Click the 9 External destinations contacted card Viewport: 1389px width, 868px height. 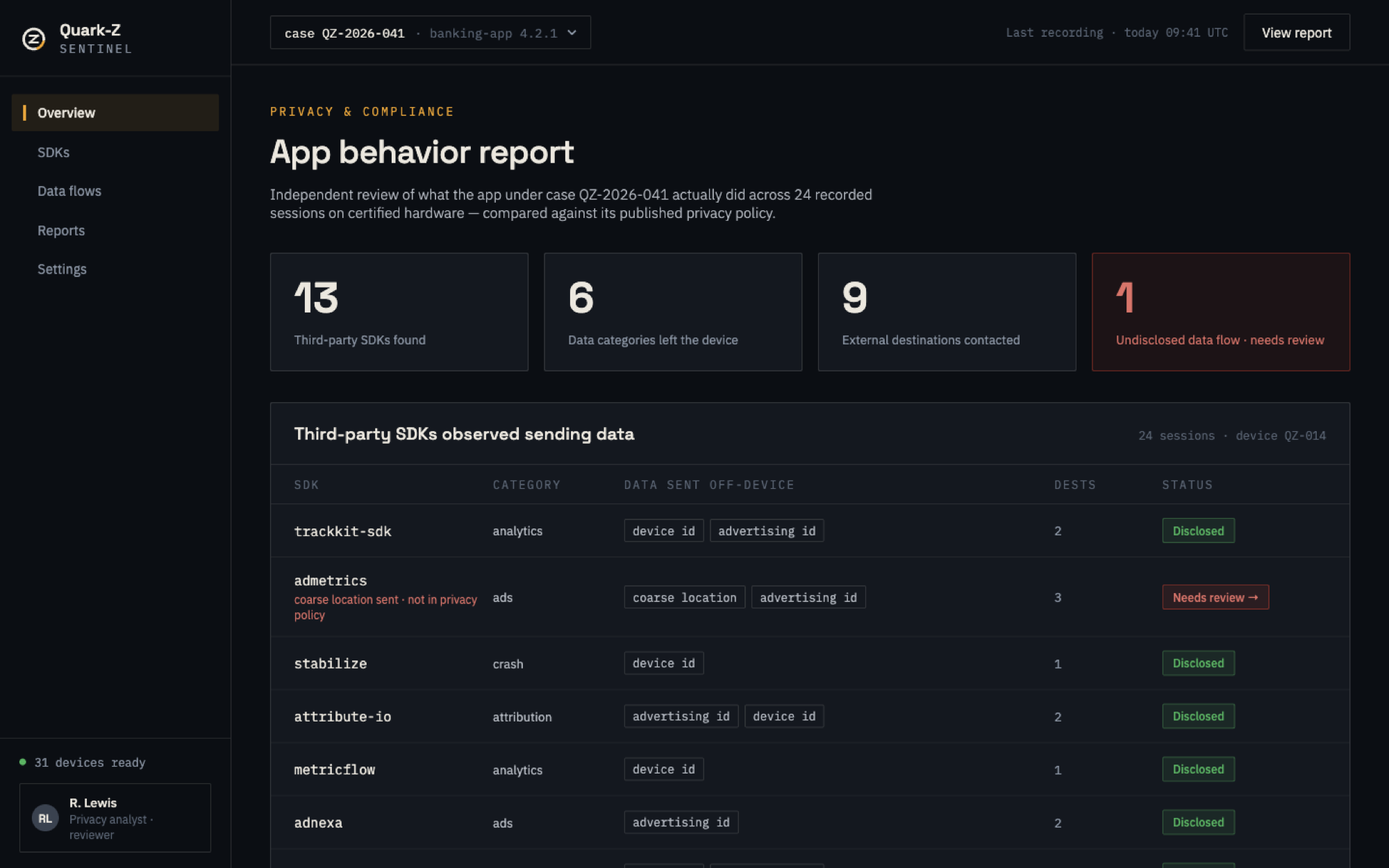(x=947, y=312)
